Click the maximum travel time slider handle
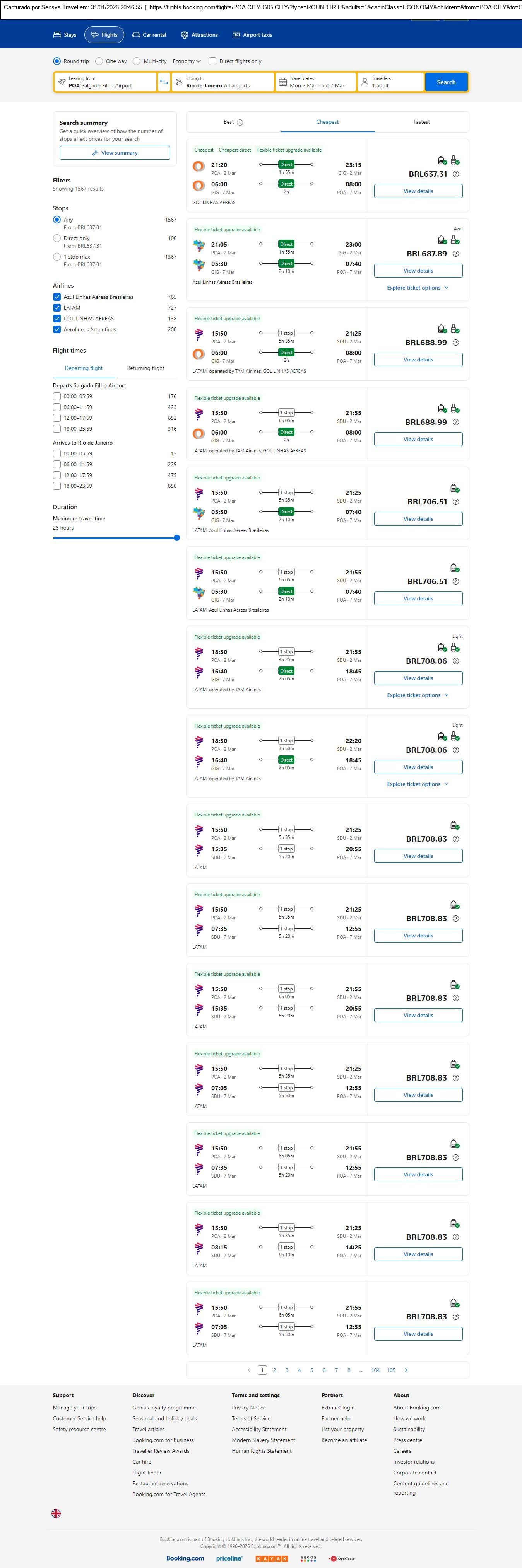Screen dimensions: 522x1568 176,538
